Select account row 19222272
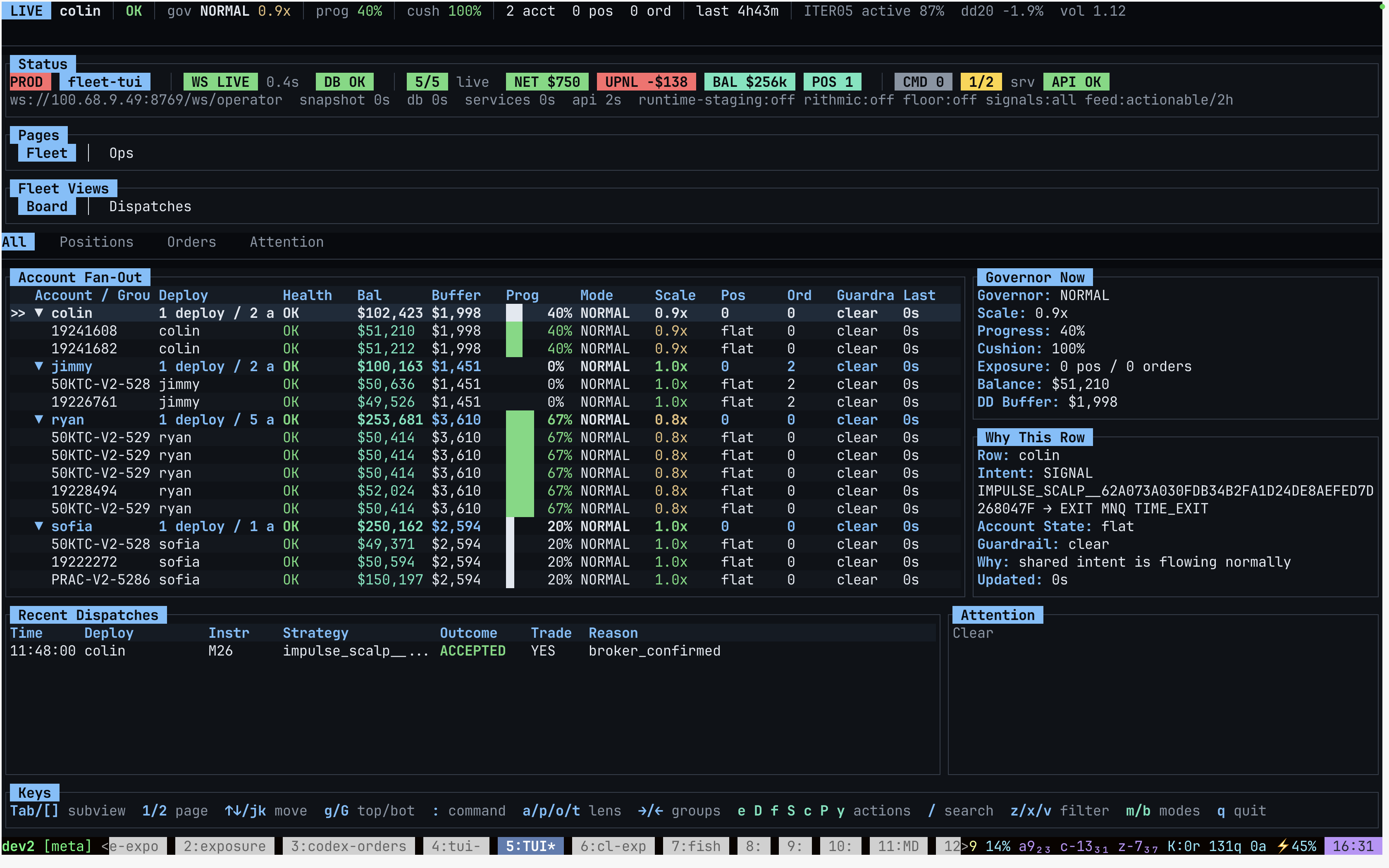 [x=485, y=562]
